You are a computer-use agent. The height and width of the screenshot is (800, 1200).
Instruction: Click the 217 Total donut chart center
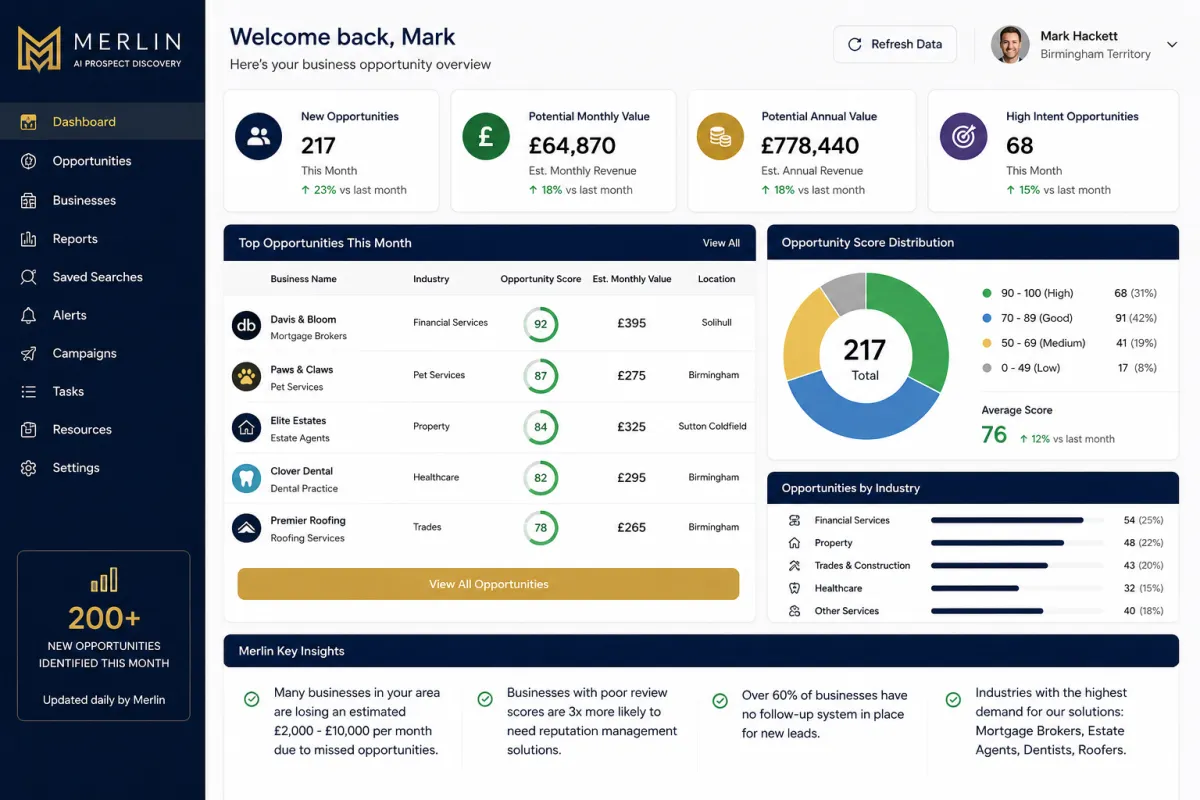click(865, 358)
